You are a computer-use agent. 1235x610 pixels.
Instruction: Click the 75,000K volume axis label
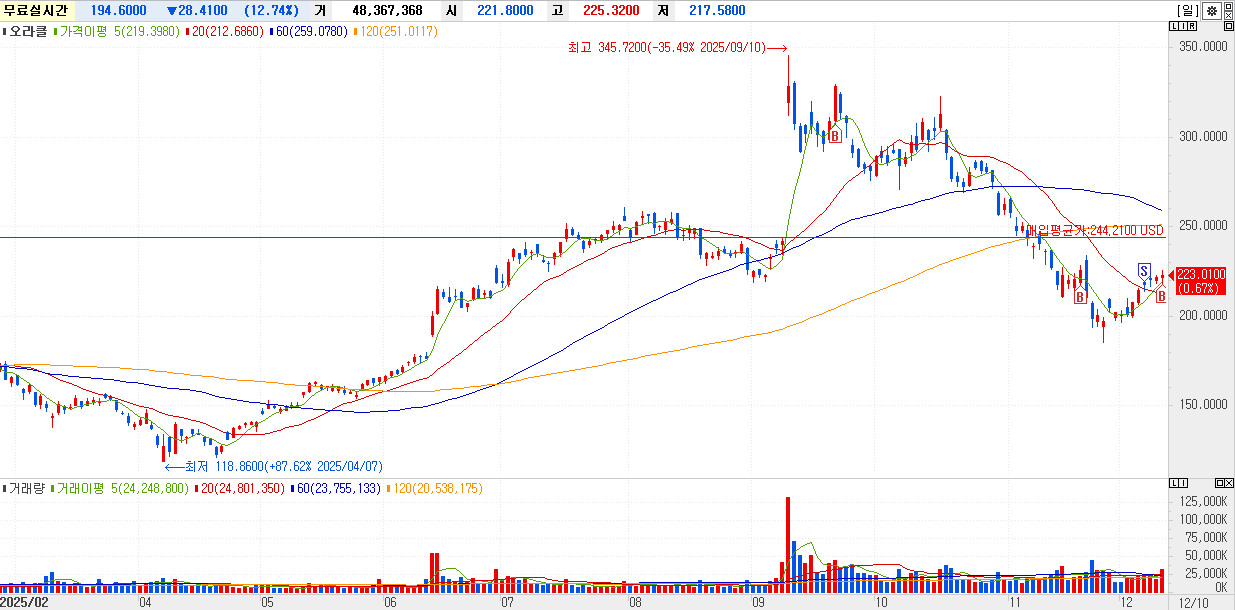click(x=1206, y=537)
